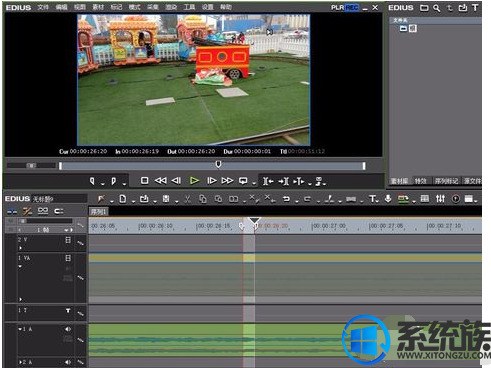Click the loop playback icon
The width and height of the screenshot is (491, 368).
coord(243,181)
